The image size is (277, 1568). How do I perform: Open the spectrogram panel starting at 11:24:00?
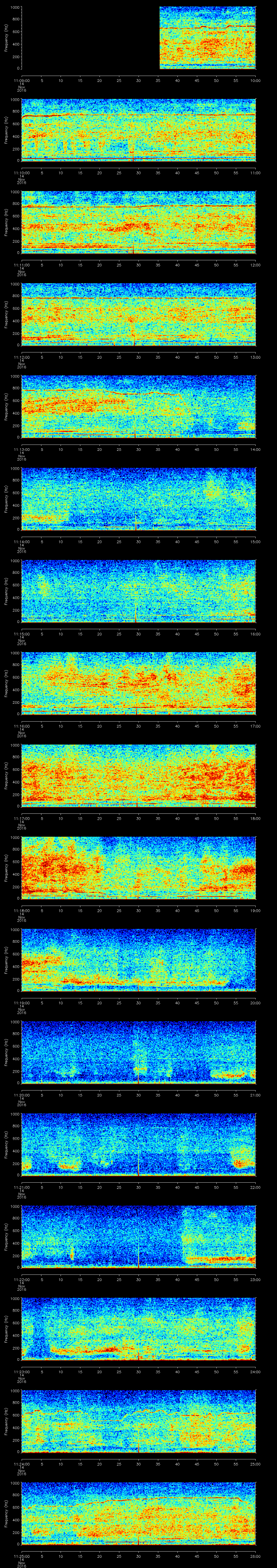[139, 1421]
